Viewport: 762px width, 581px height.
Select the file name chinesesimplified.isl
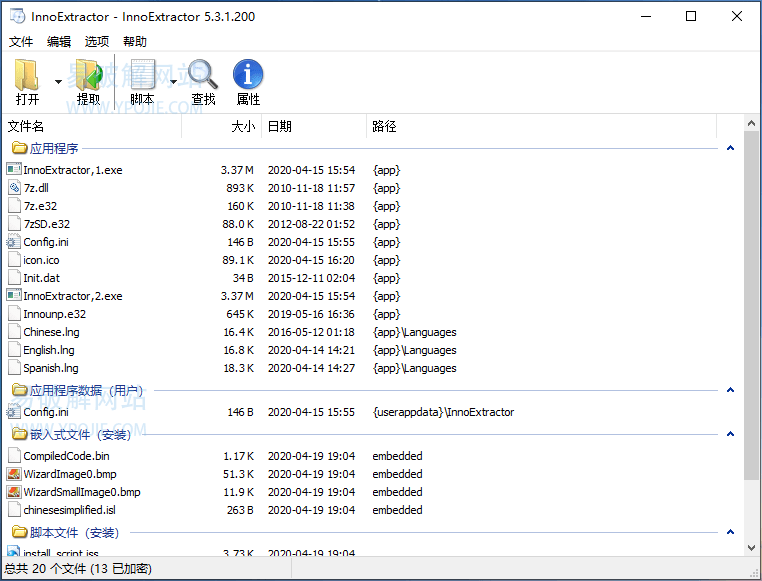pos(69,510)
